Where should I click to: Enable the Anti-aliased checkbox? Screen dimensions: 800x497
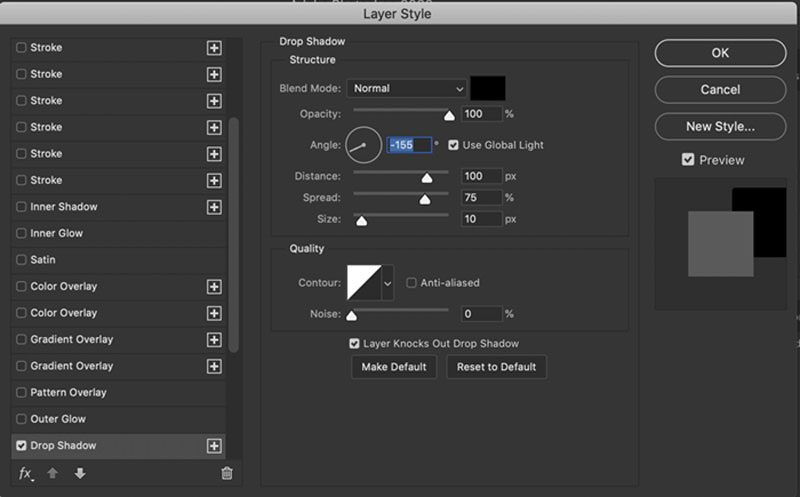(412, 283)
